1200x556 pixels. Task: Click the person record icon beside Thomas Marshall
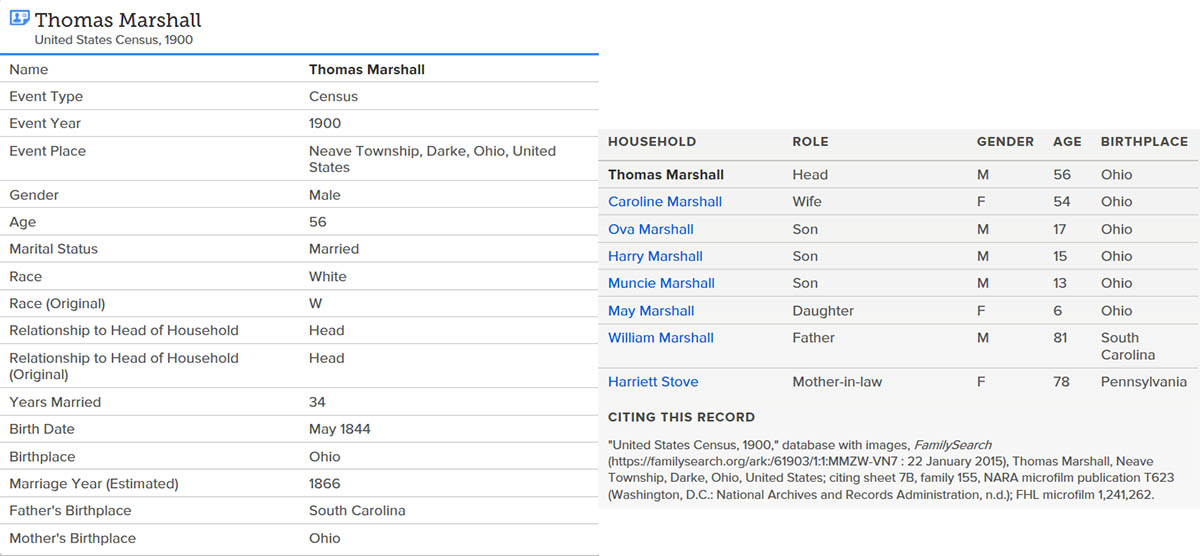tap(19, 18)
